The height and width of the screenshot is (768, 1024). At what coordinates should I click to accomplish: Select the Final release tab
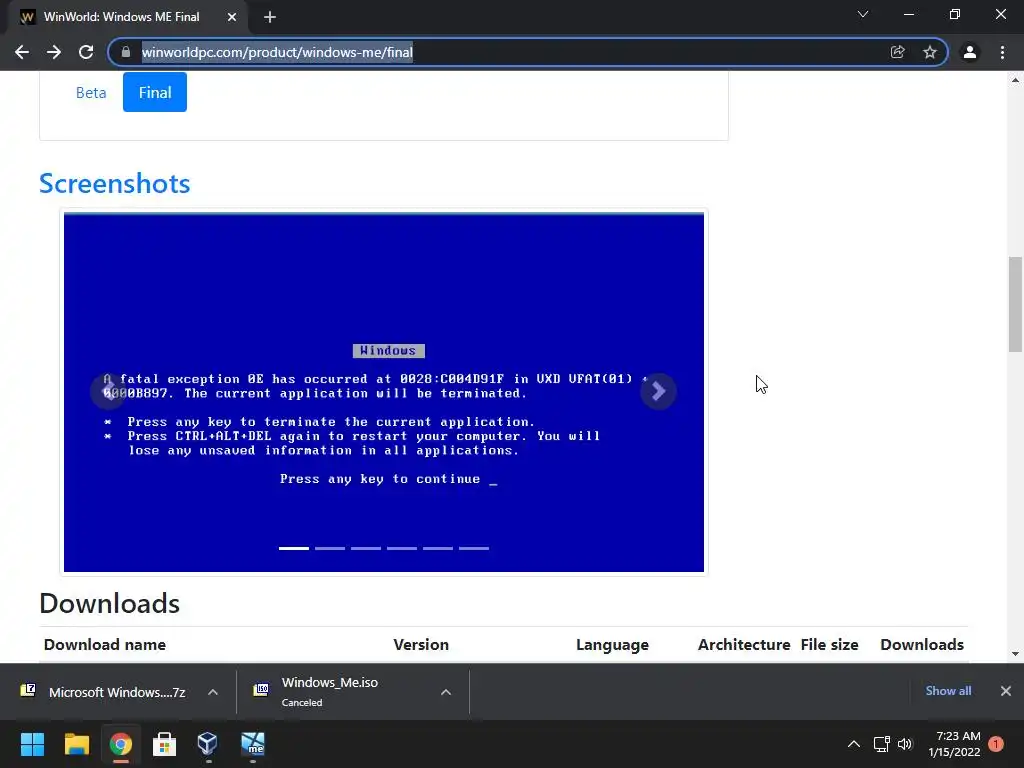(x=155, y=93)
